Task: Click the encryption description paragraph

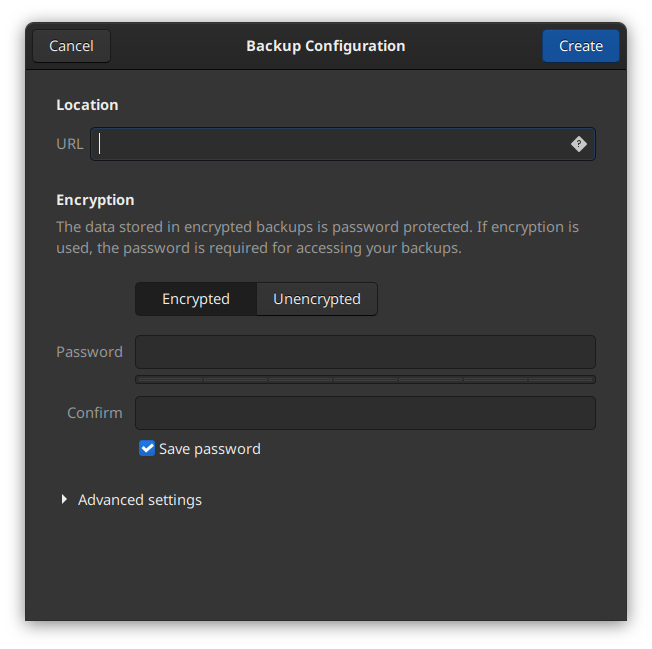Action: (317, 237)
